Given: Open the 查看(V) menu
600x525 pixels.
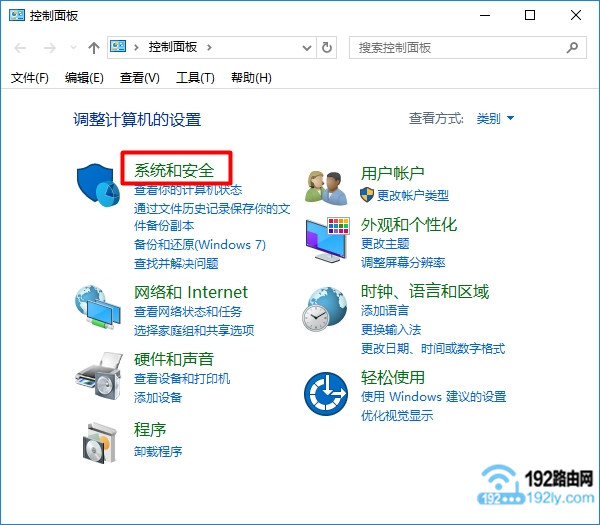Looking at the screenshot, I should [139, 78].
